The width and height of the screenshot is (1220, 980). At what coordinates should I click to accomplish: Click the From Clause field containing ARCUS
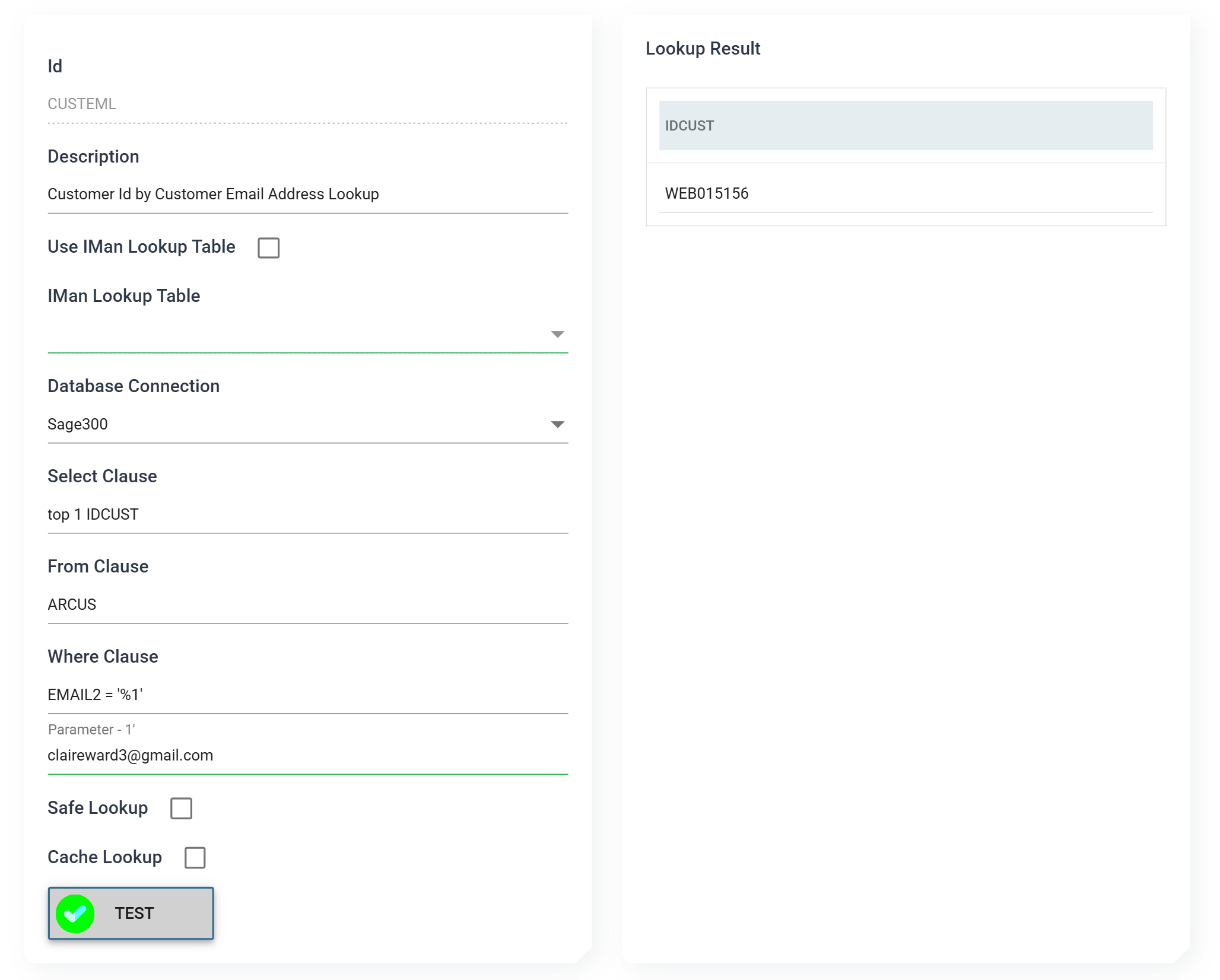pyautogui.click(x=307, y=605)
